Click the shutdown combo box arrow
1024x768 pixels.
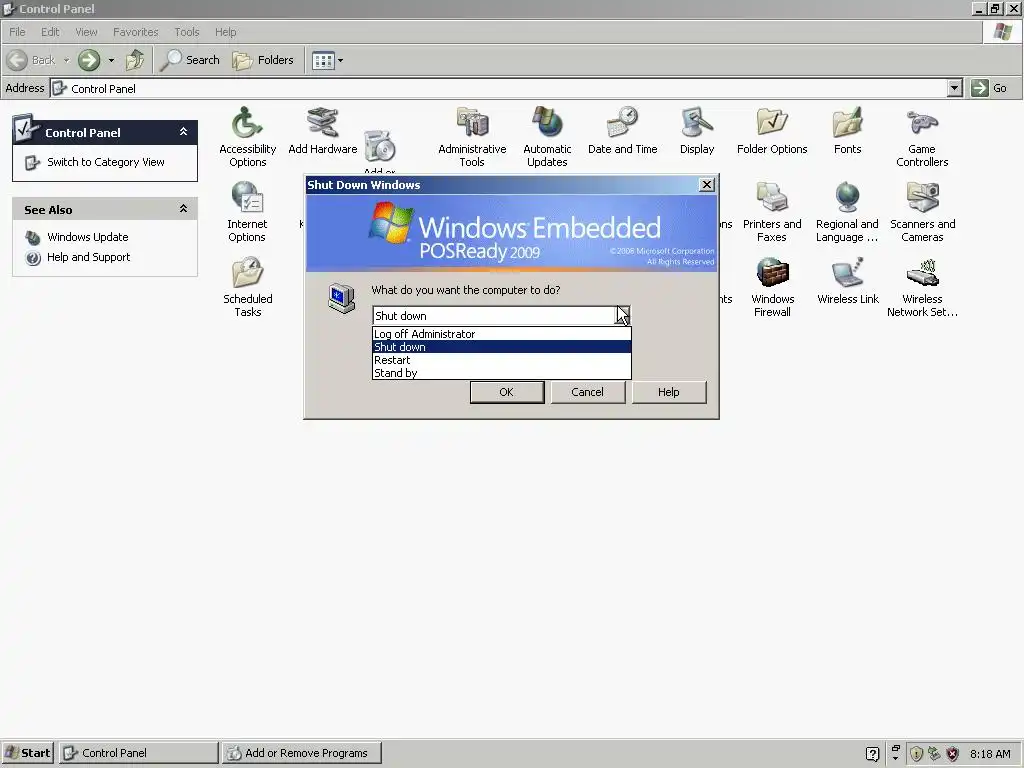[x=623, y=315]
